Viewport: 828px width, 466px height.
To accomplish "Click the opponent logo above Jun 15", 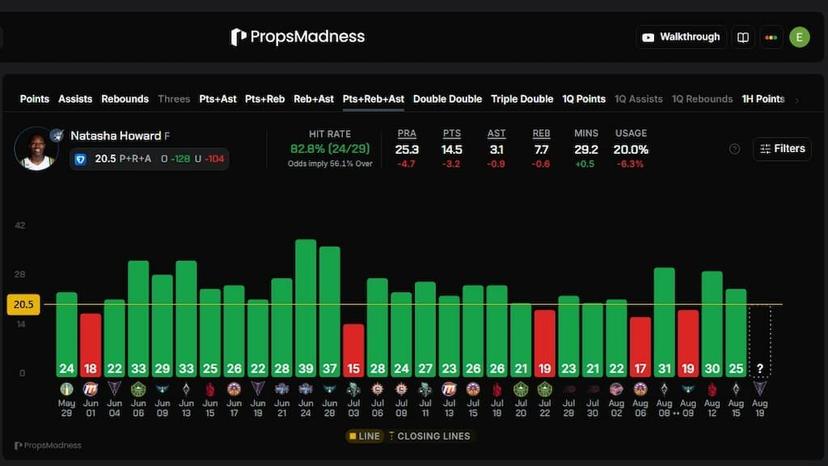I will pyautogui.click(x=210, y=389).
